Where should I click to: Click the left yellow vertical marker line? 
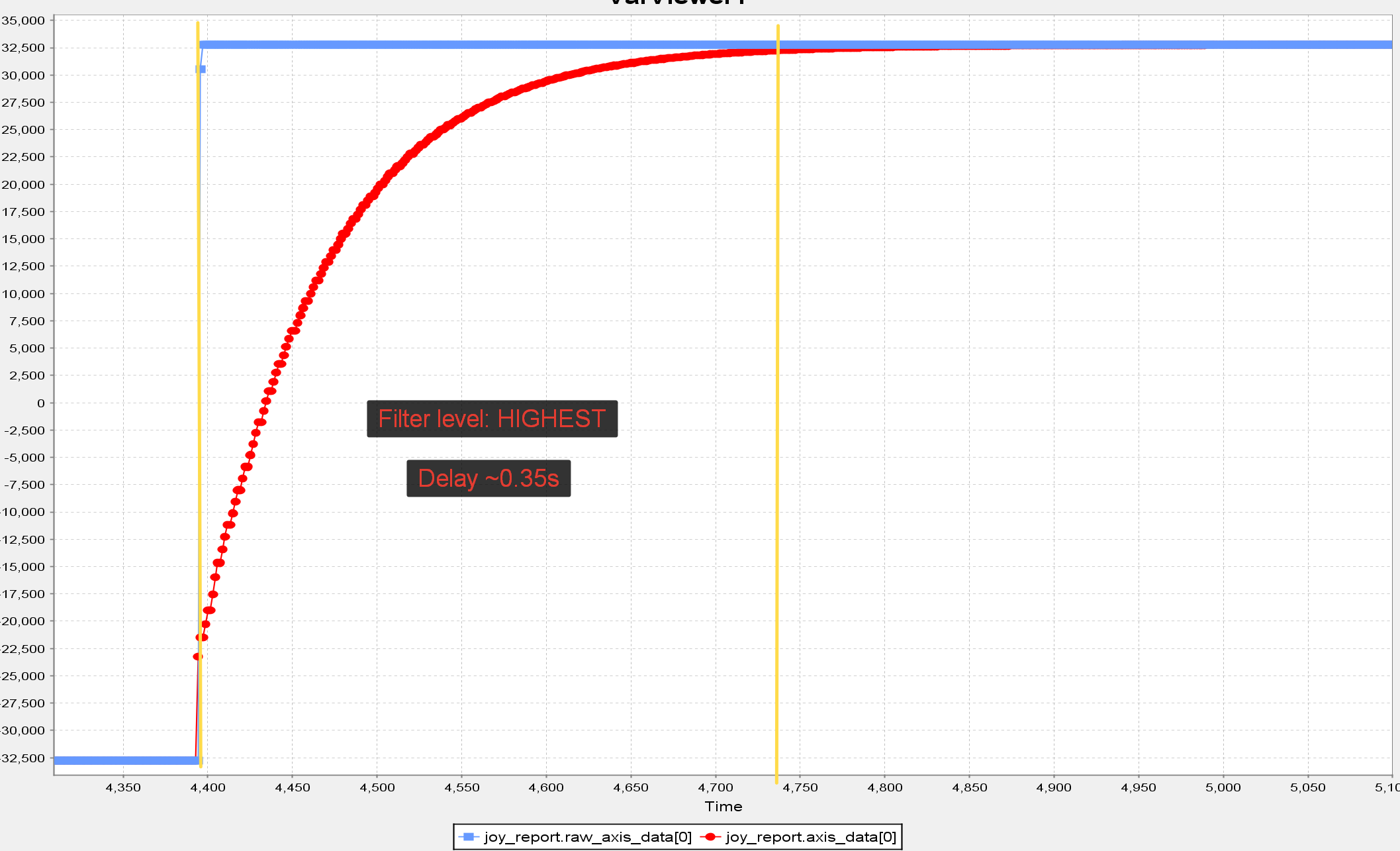pyautogui.click(x=199, y=395)
